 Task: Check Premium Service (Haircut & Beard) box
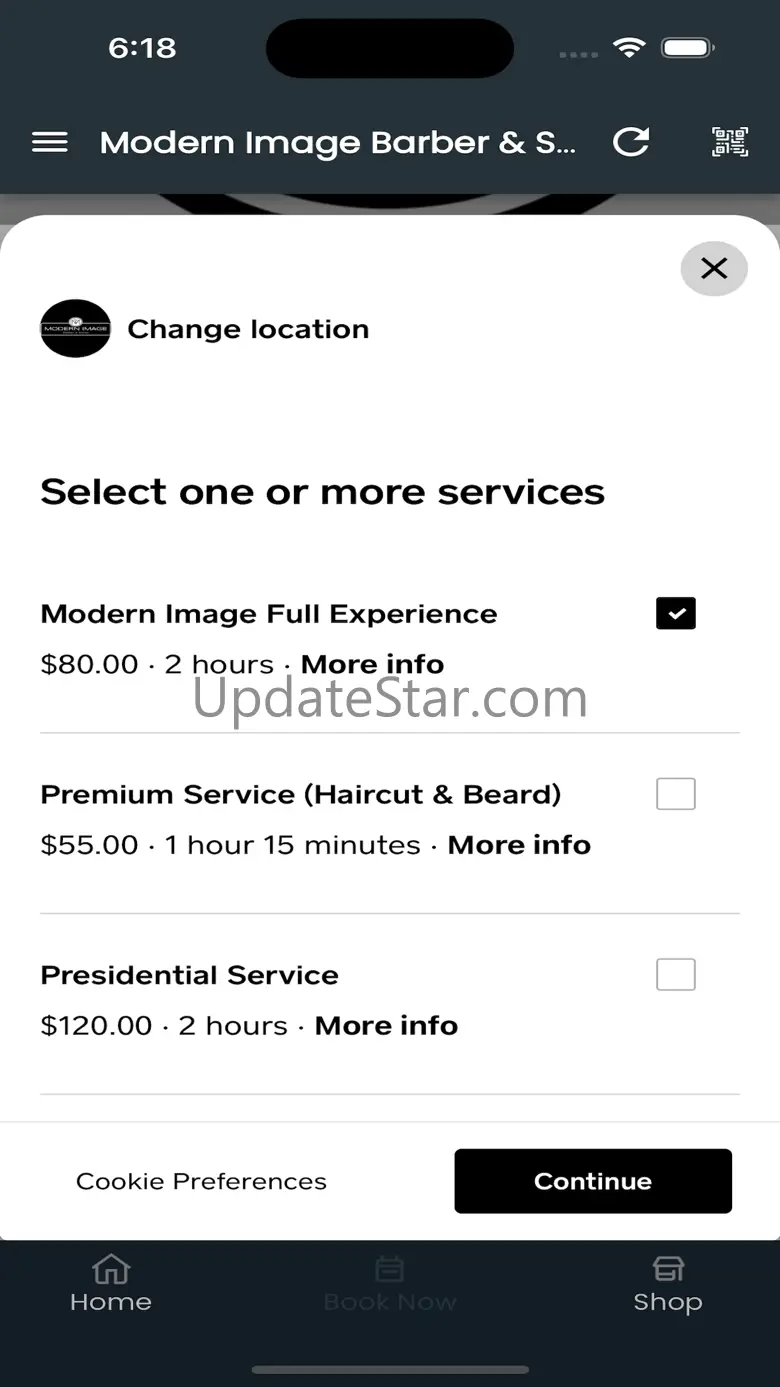pyautogui.click(x=675, y=794)
